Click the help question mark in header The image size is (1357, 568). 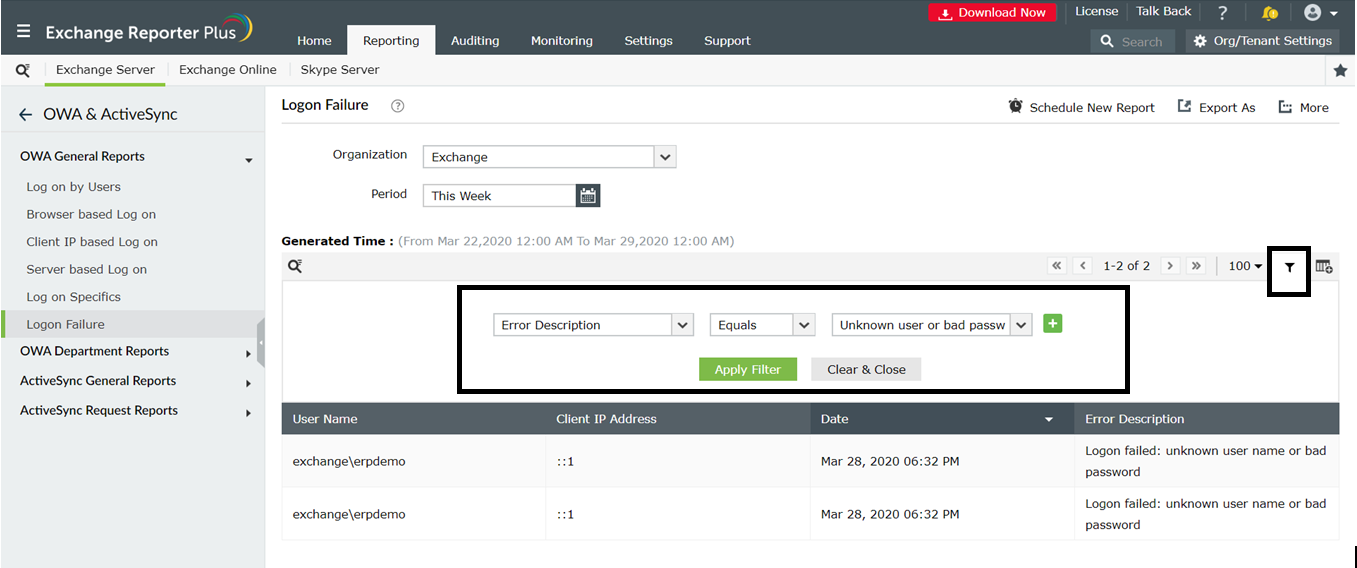pyautogui.click(x=1223, y=13)
